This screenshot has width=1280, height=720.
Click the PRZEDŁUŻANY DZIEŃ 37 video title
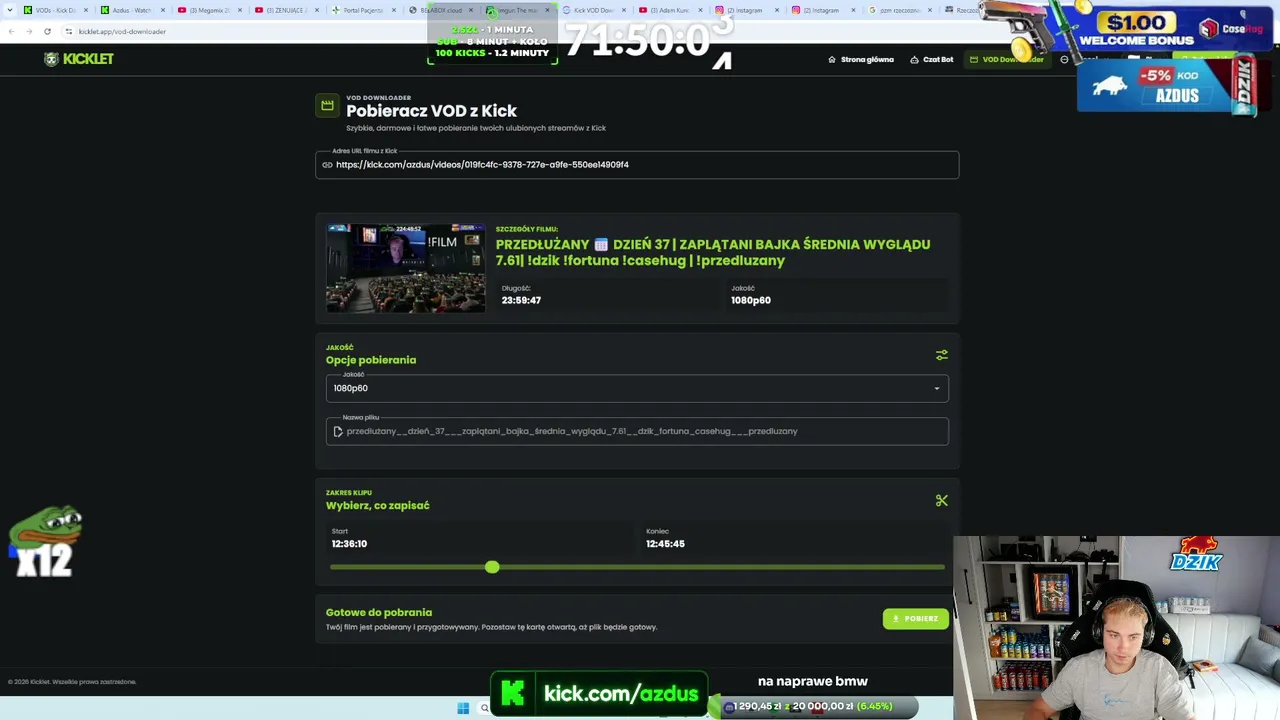[x=713, y=252]
